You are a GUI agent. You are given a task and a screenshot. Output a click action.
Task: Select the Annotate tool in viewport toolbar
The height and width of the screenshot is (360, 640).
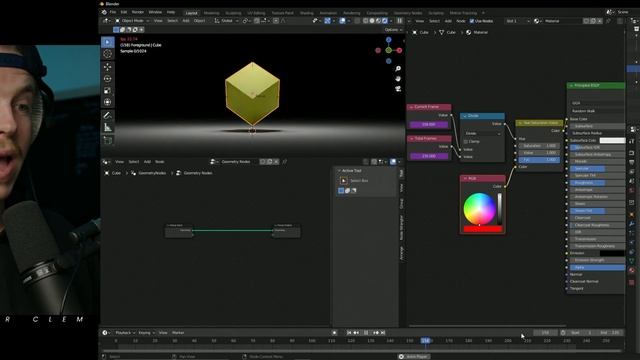tap(108, 116)
